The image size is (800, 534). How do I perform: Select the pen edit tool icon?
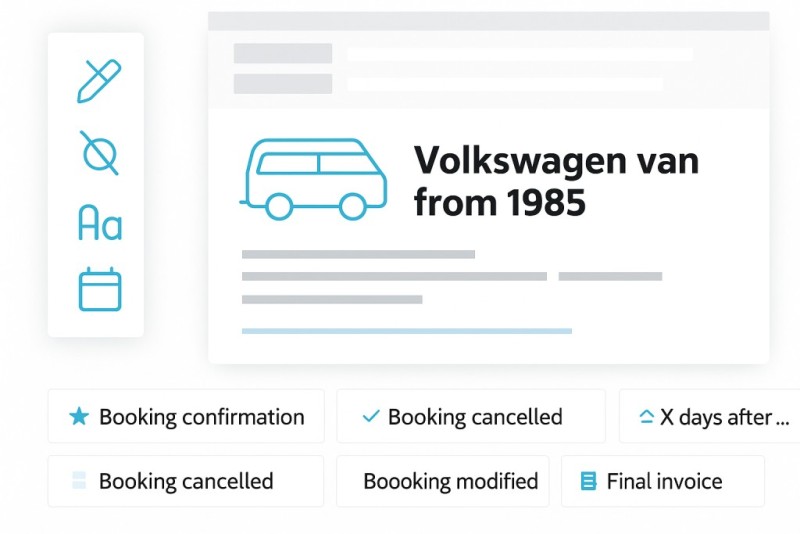pos(99,81)
